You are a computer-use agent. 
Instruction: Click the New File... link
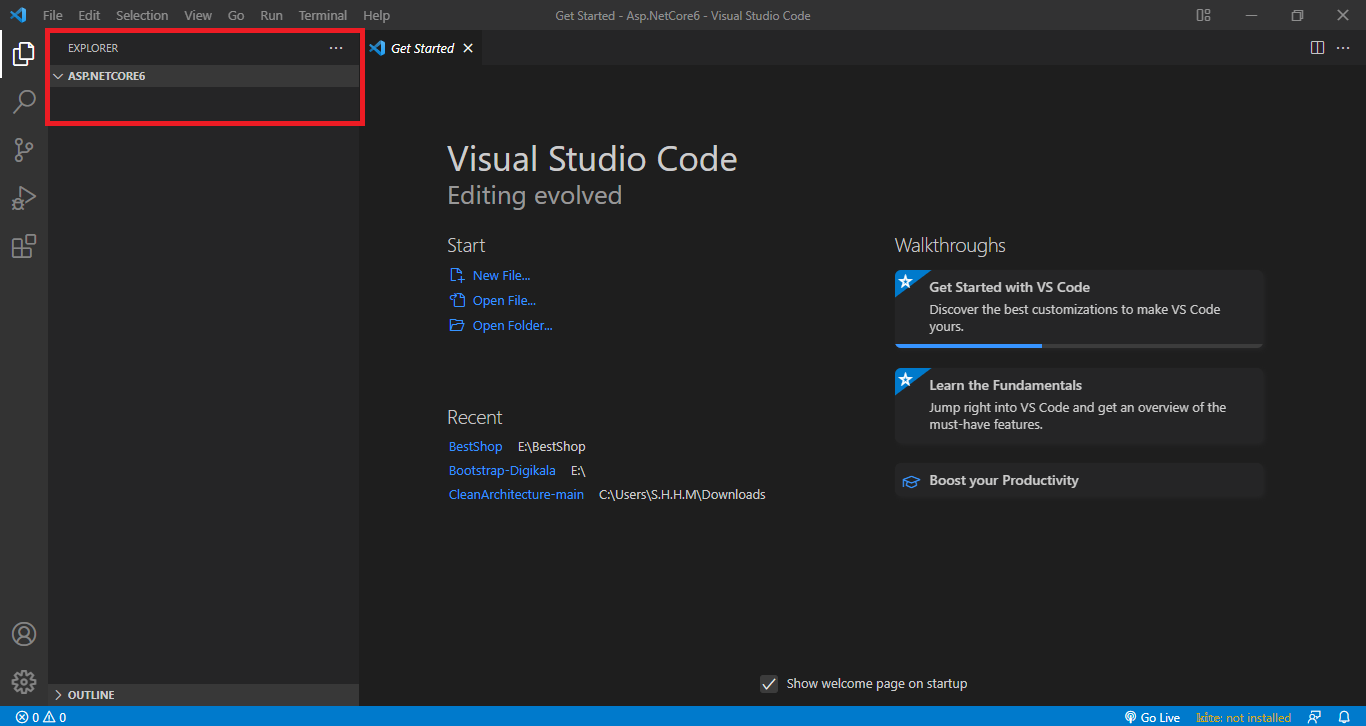[501, 275]
